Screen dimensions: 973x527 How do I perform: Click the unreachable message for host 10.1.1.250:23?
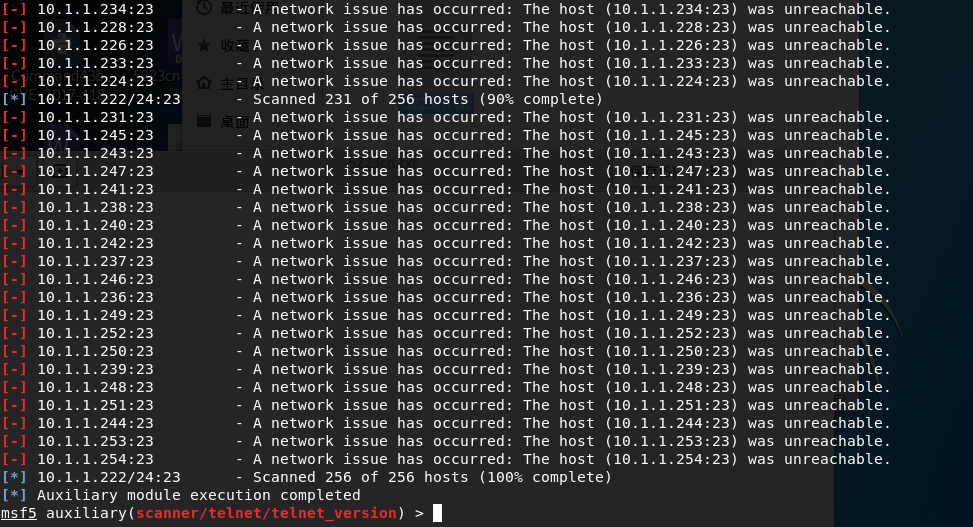point(572,351)
